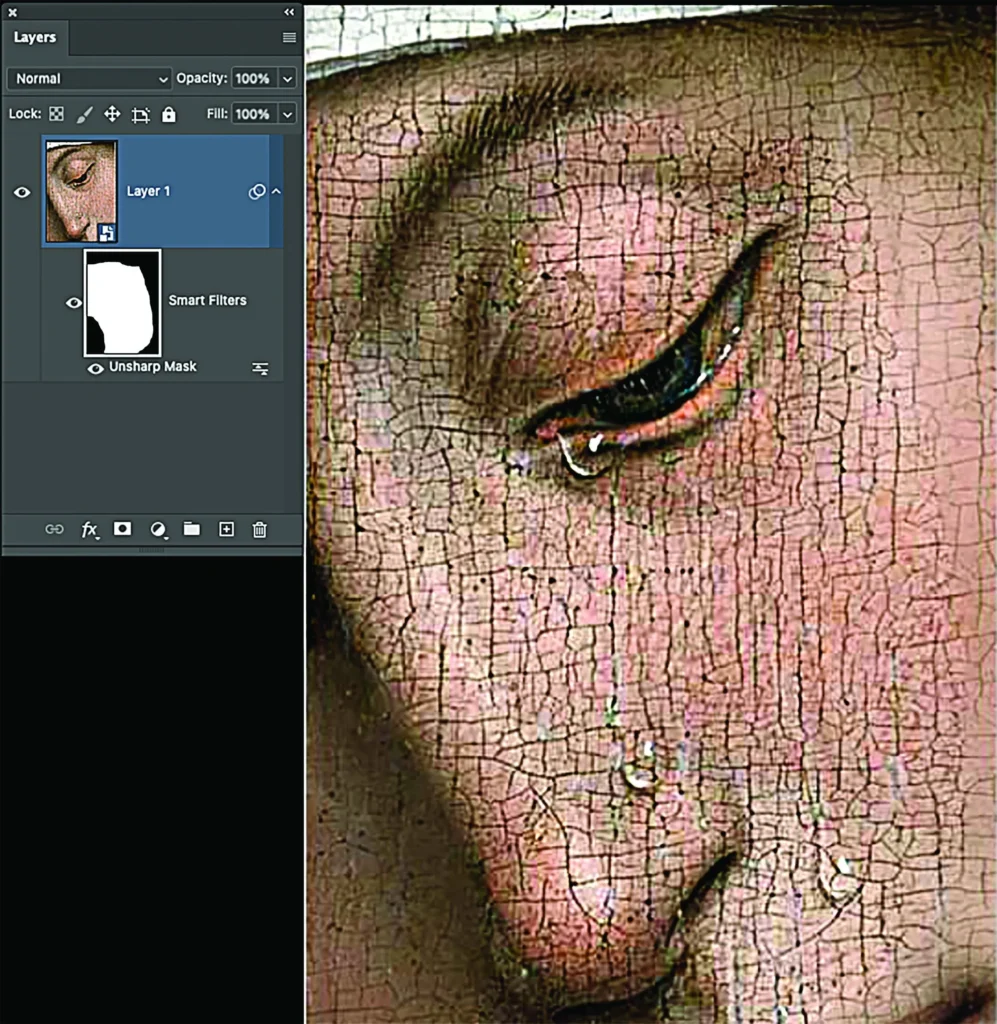Open the Normal blend mode dropdown
The image size is (997, 1024).
click(89, 78)
